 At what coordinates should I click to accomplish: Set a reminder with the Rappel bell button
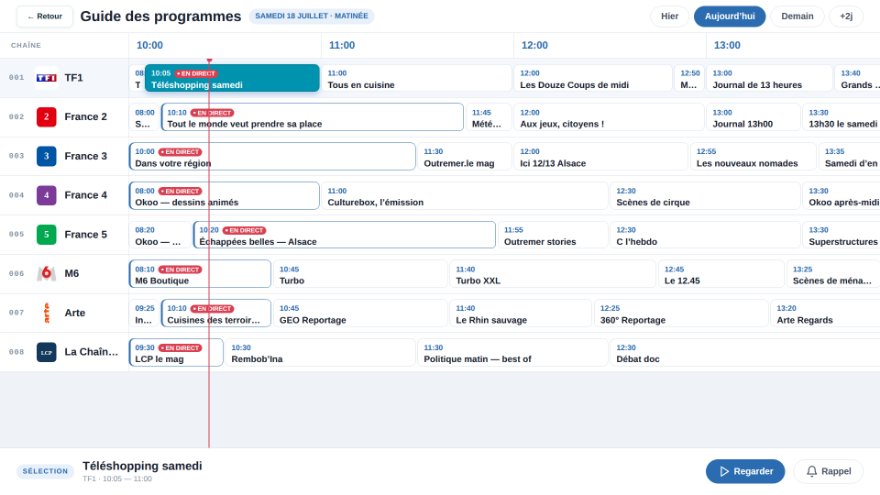pos(828,471)
